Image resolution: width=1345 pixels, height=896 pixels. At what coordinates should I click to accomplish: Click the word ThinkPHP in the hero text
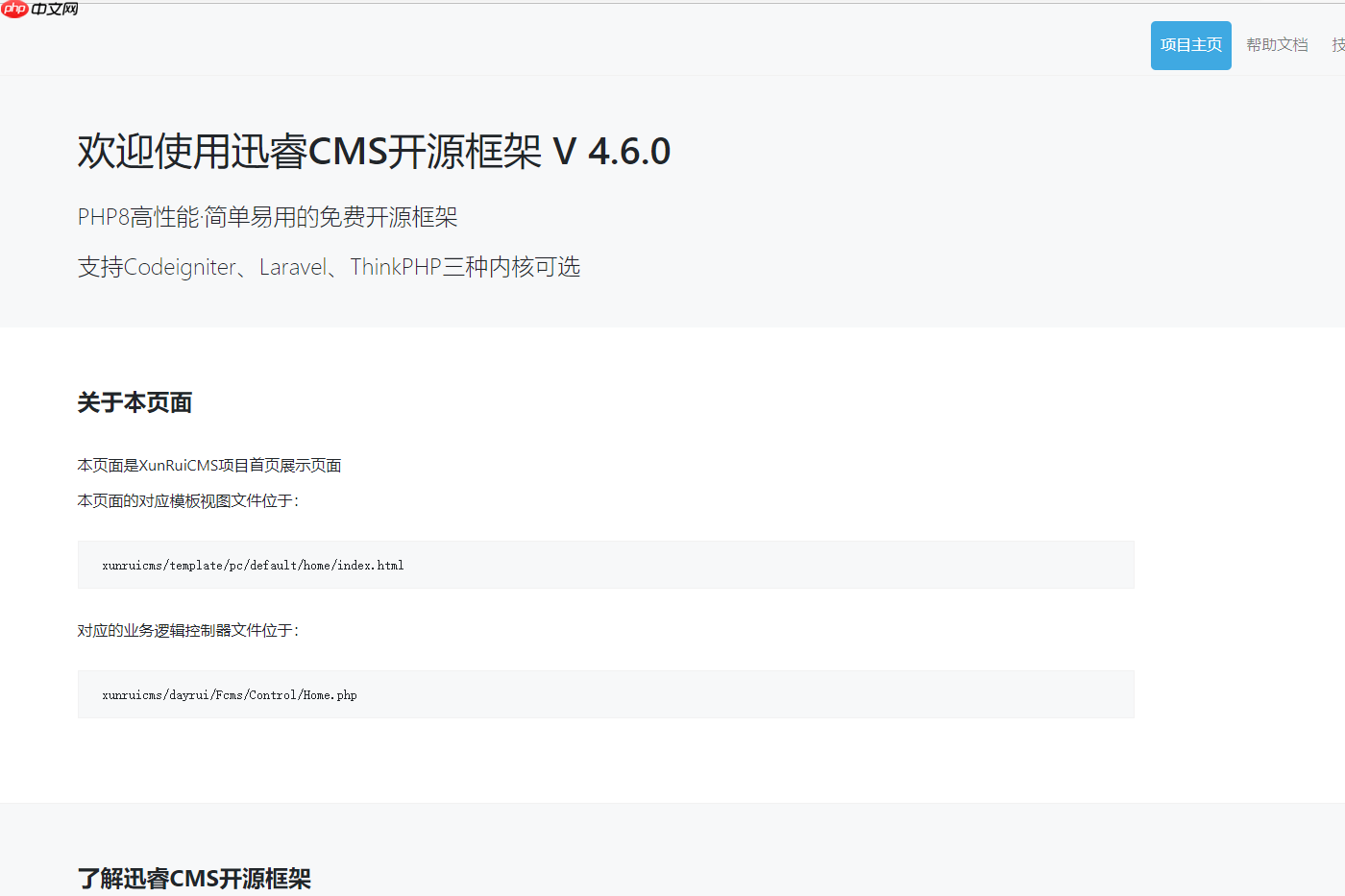point(395,267)
